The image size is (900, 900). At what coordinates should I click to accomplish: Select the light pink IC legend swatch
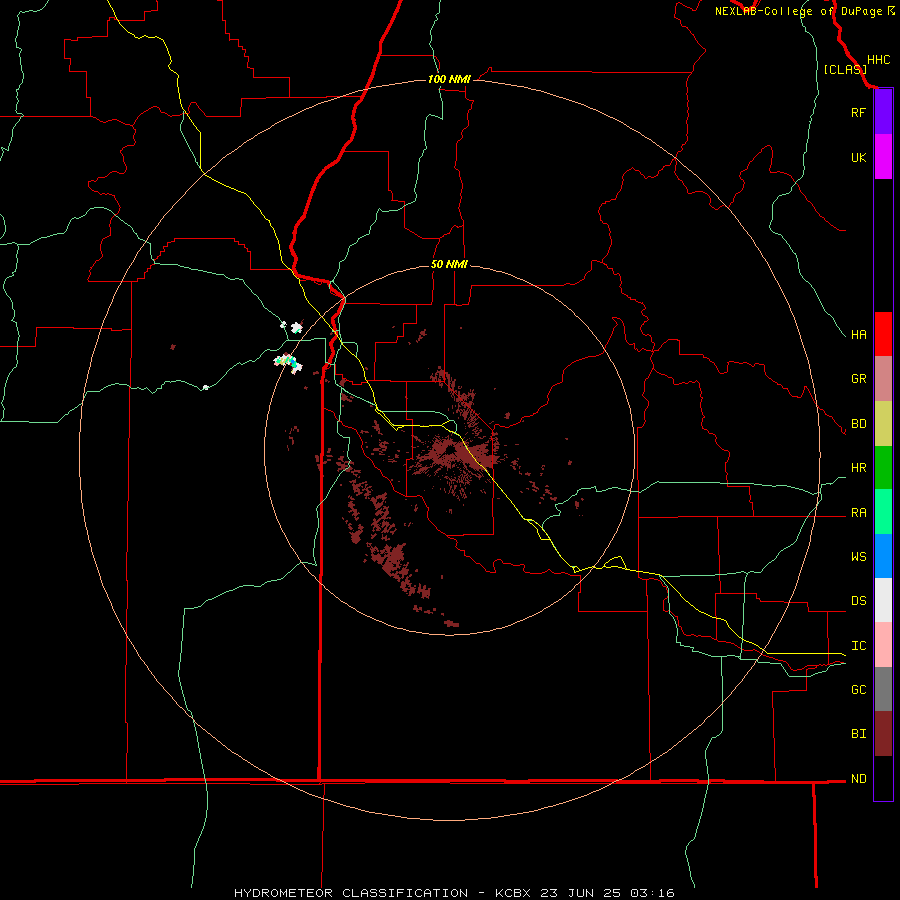pyautogui.click(x=883, y=645)
